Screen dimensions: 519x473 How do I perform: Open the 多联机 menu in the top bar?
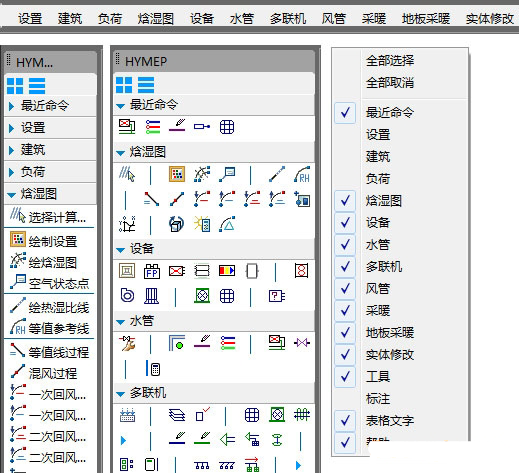288,18
